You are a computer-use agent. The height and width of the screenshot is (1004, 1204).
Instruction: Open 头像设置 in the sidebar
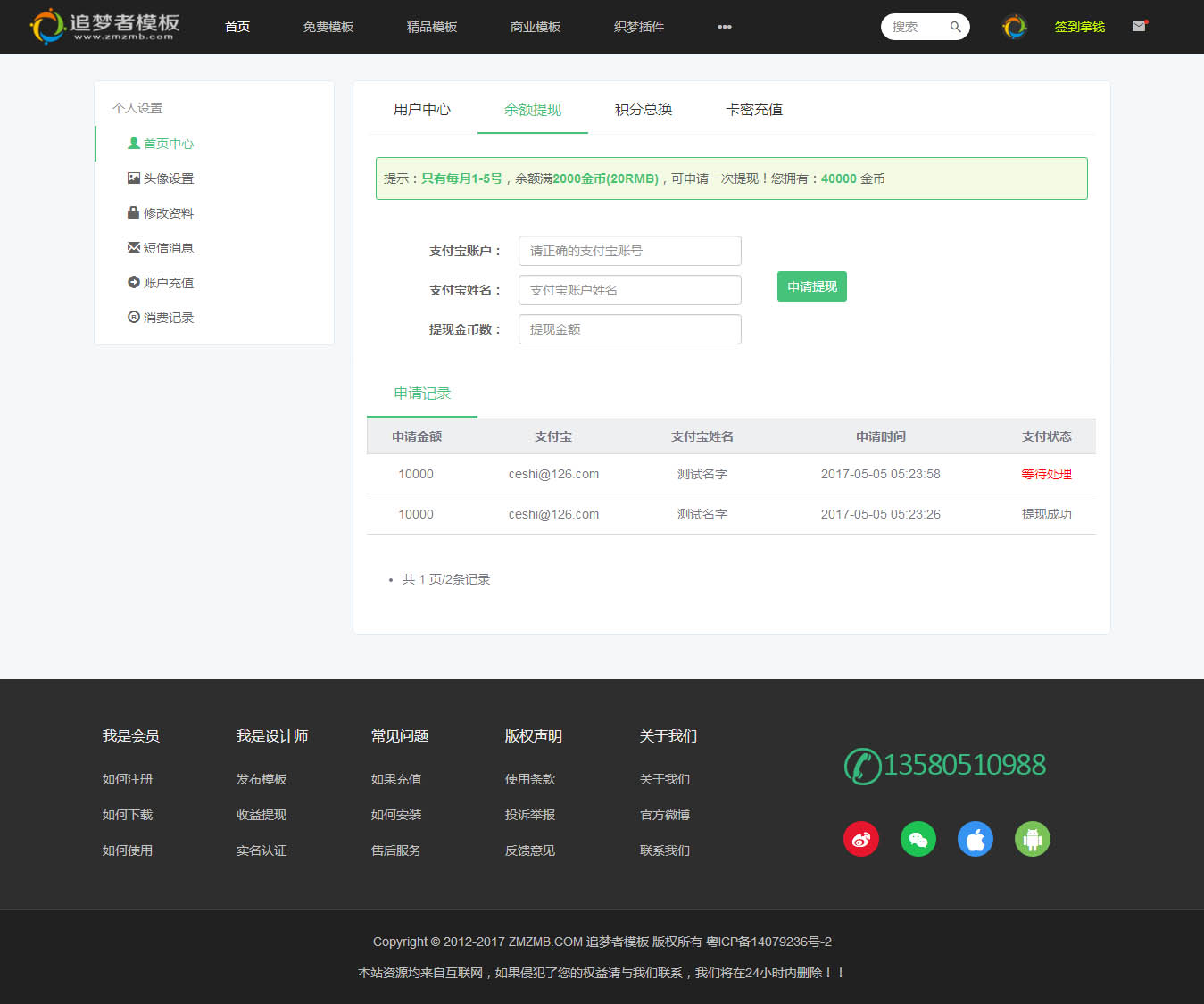click(x=168, y=178)
